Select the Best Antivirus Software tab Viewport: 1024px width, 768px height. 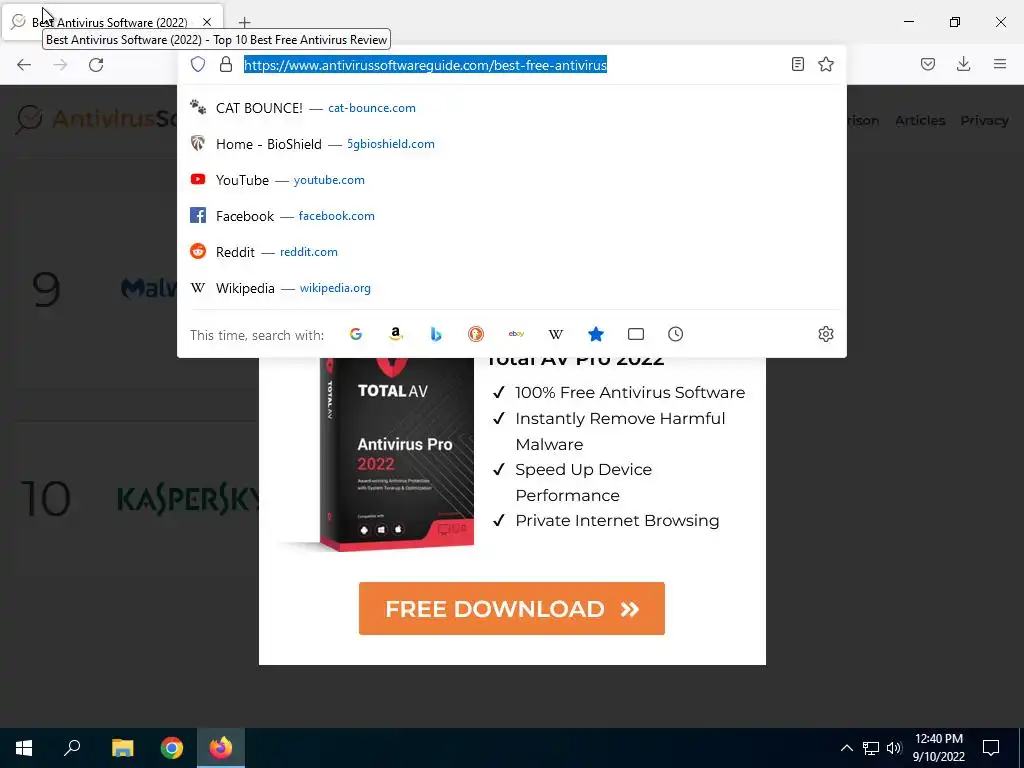[x=112, y=22]
